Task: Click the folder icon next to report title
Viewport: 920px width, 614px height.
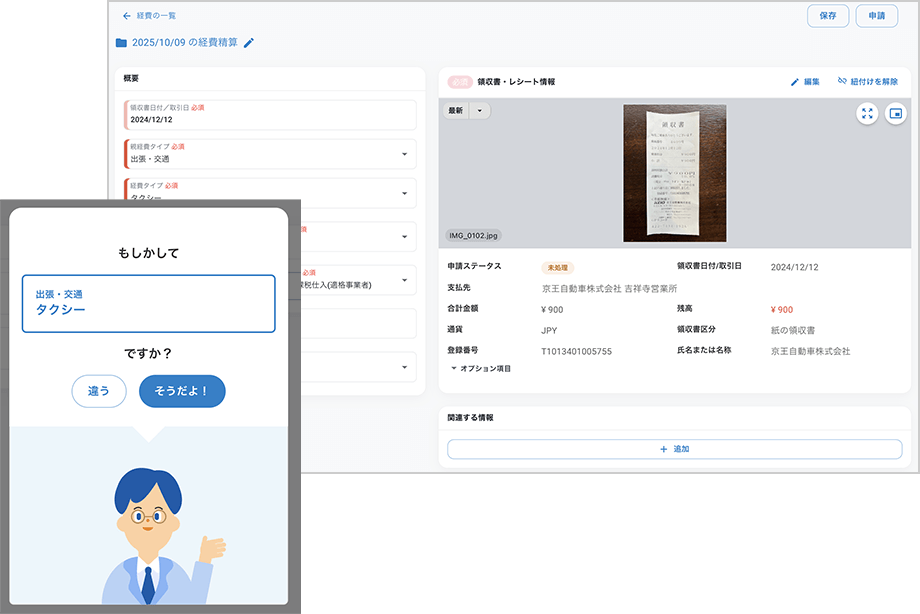Action: click(x=121, y=43)
